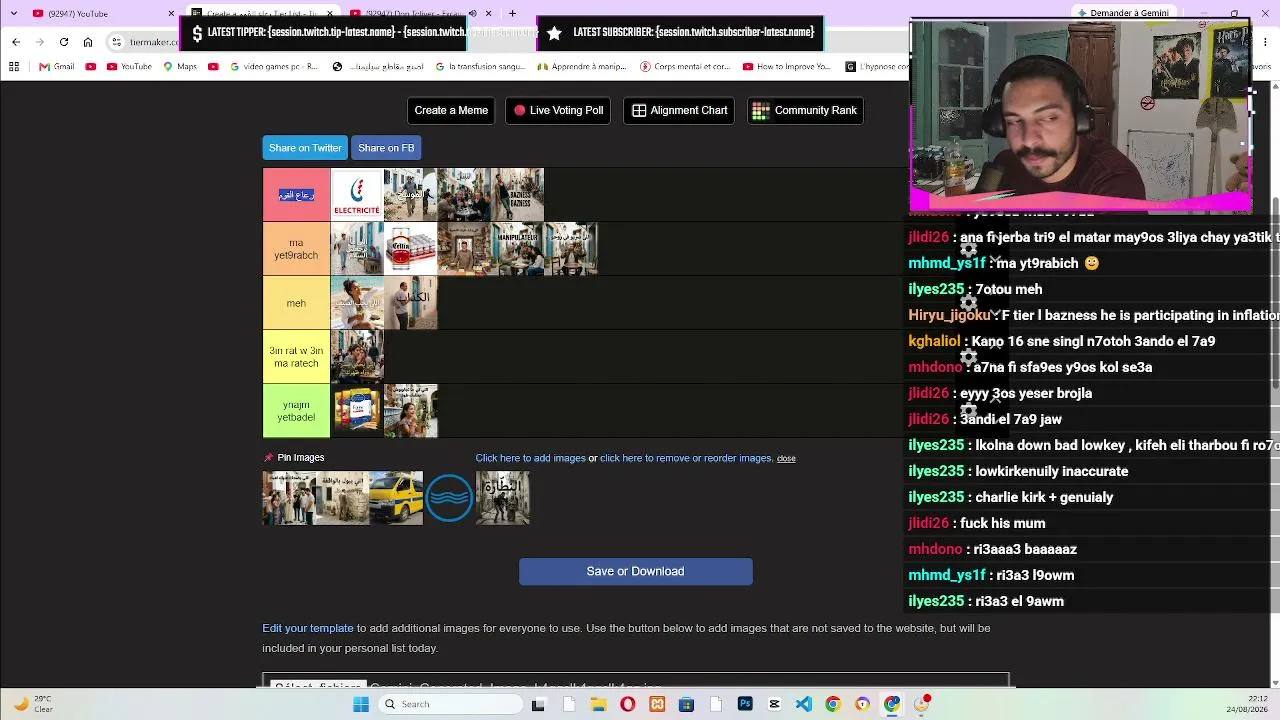Select the BAZNESS image in the top tier
This screenshot has height=720, width=1280.
pyautogui.click(x=518, y=195)
